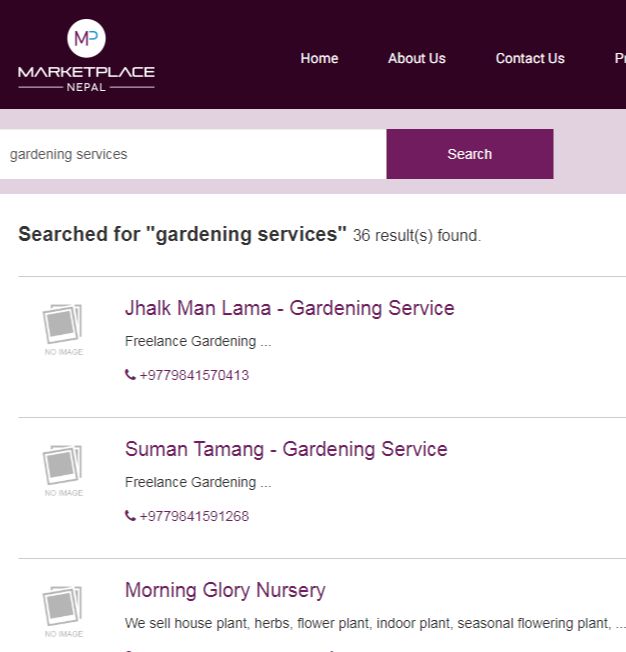The height and width of the screenshot is (652, 626).
Task: Click the no-image thumbnail for Jhalk Man Lama
Action: pos(63,329)
